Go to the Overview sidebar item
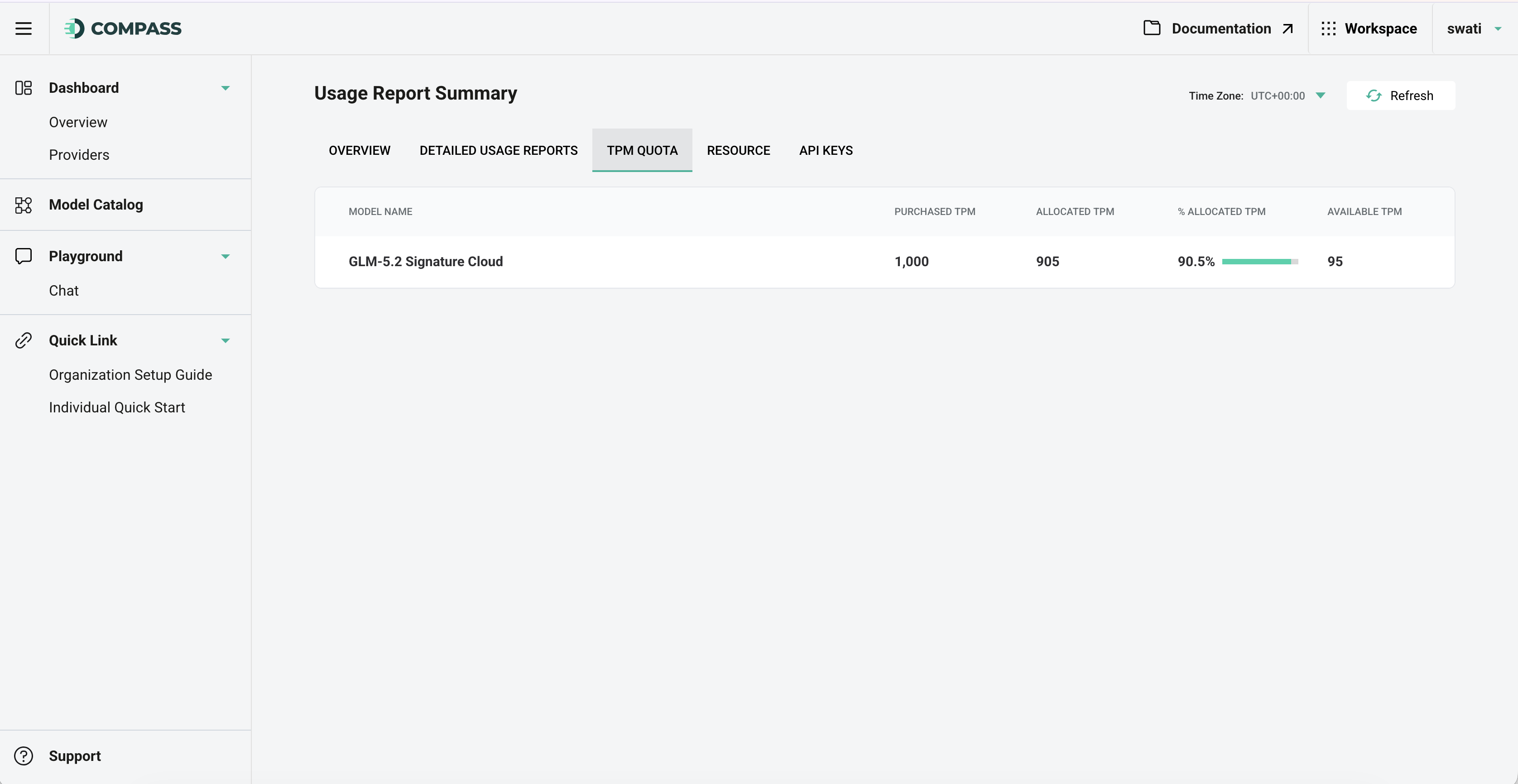This screenshot has width=1518, height=784. coord(78,123)
